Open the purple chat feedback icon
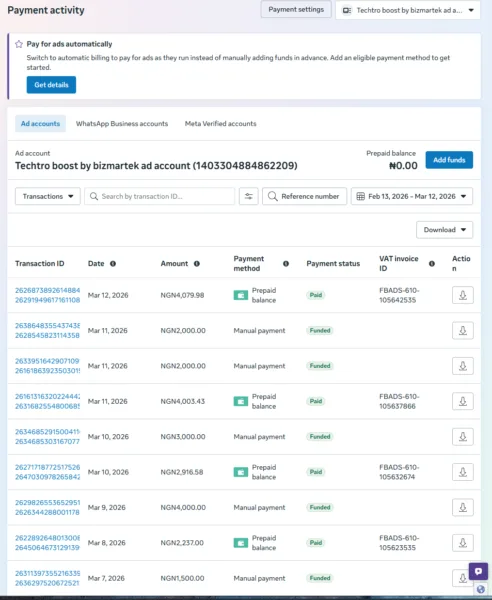492x600 pixels. (x=478, y=572)
